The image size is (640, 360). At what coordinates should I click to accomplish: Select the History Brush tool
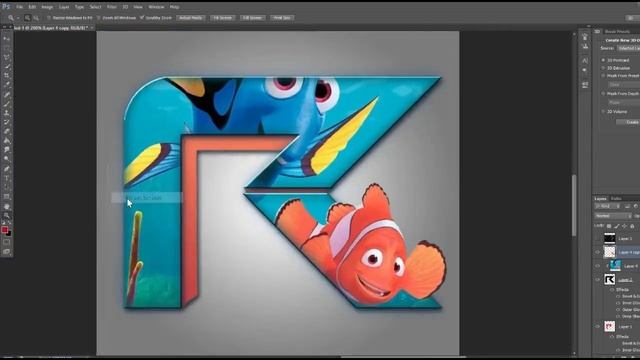point(7,122)
